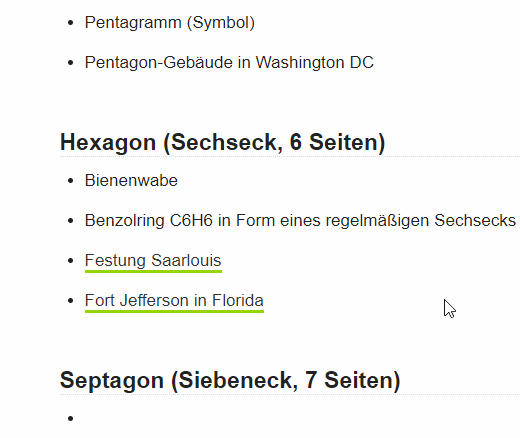This screenshot has height=438, width=520.
Task: Follow the Fort Jefferson in Florida link
Action: click(174, 300)
